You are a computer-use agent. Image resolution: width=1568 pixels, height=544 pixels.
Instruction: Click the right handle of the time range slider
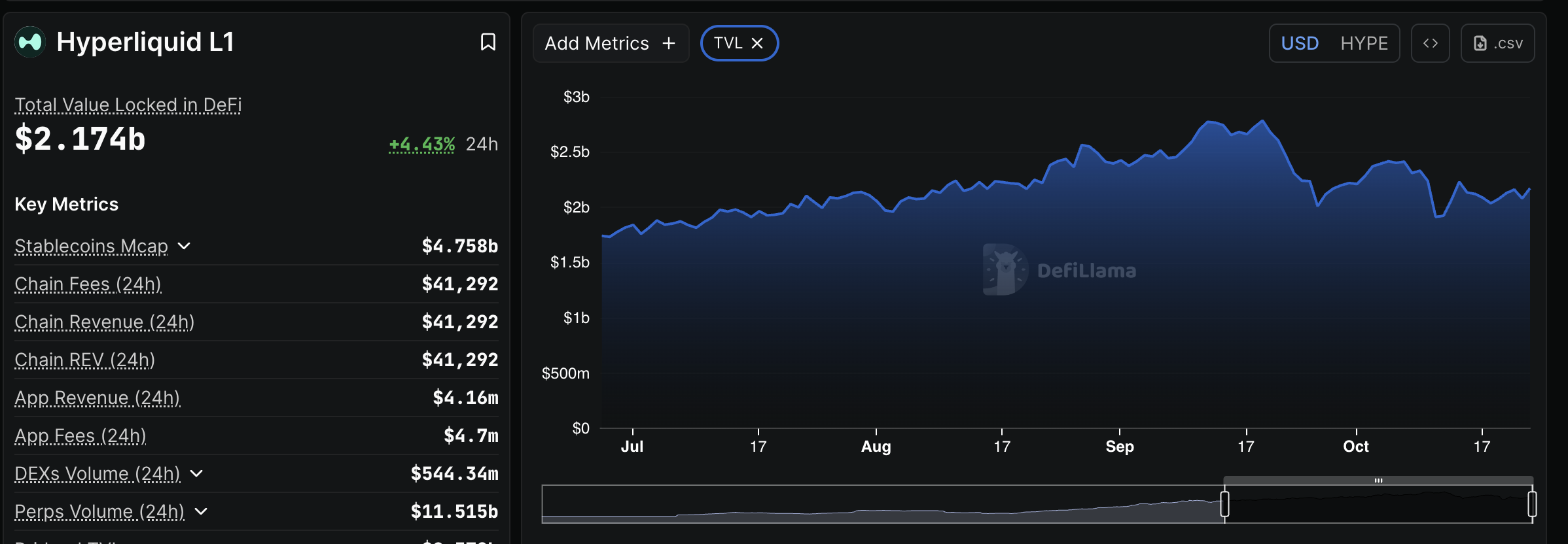click(1531, 504)
